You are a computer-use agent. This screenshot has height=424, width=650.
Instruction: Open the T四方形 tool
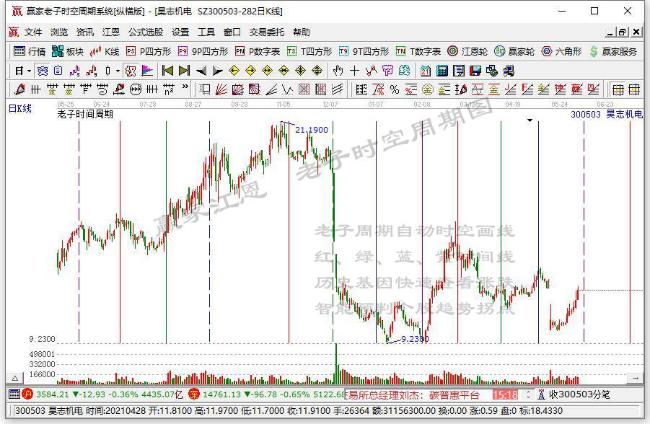(309, 51)
